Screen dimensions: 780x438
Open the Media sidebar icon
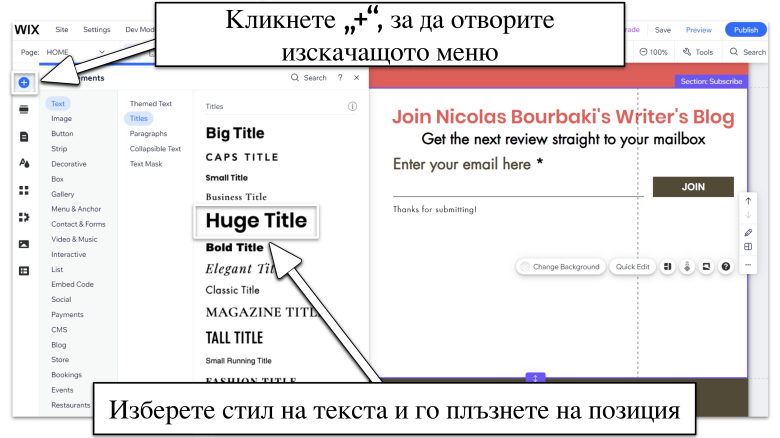[24, 244]
